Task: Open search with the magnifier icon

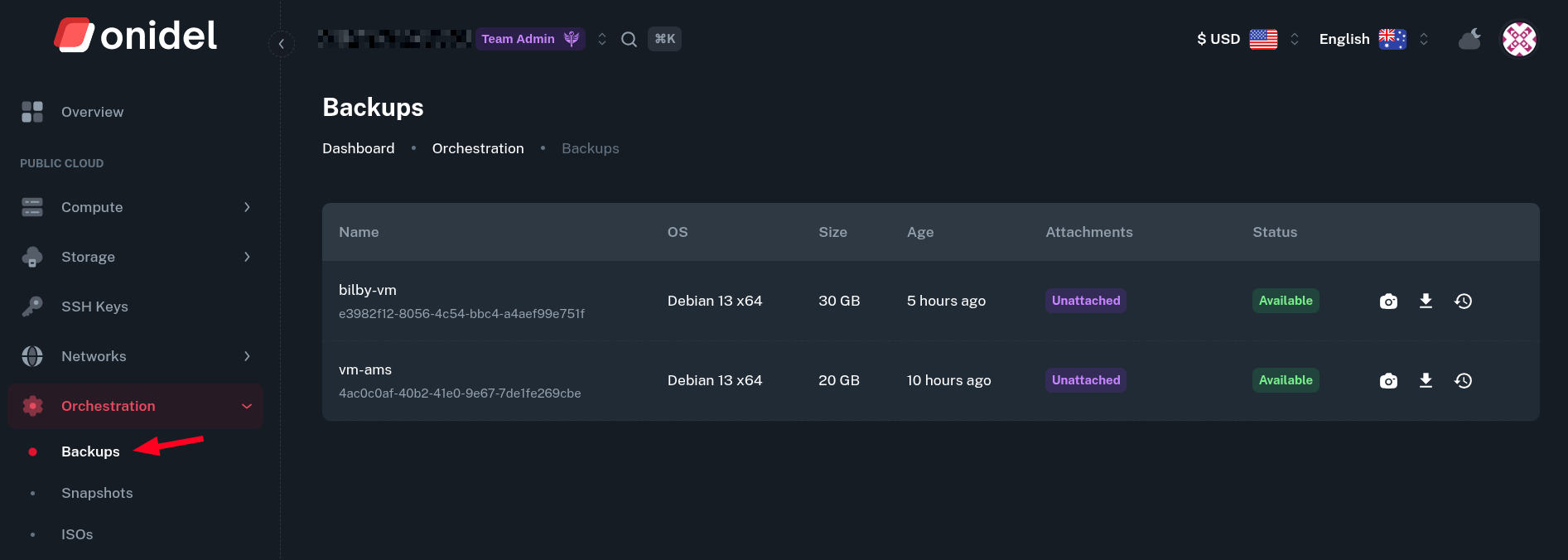Action: (x=629, y=39)
